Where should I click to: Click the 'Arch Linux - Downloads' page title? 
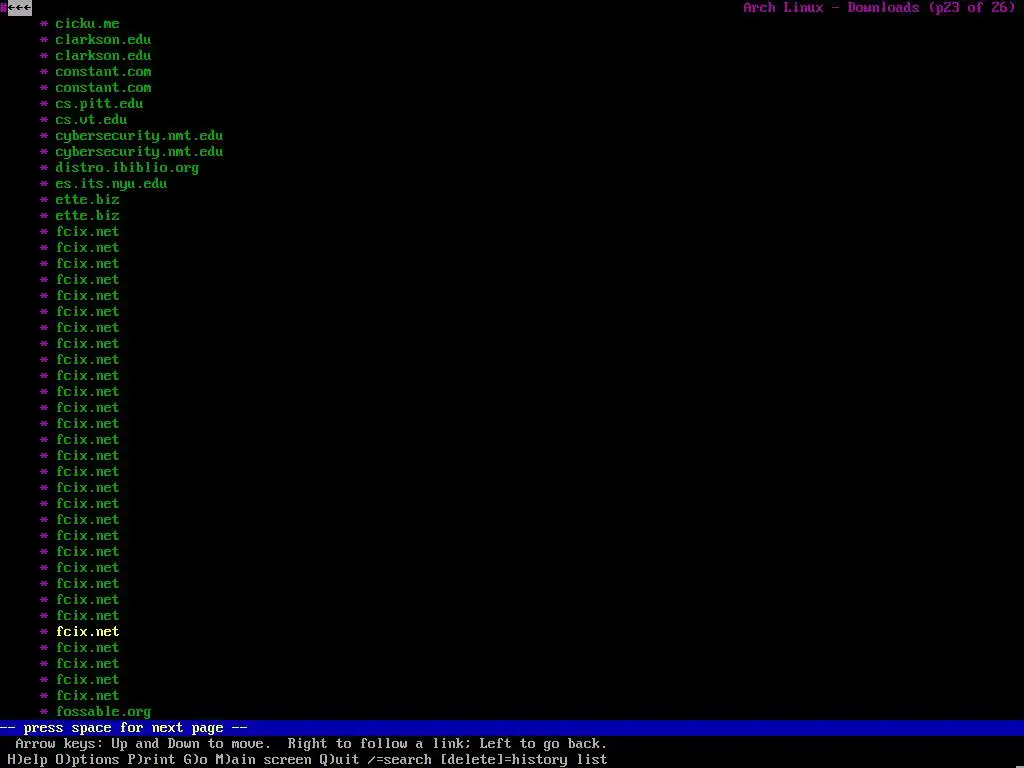(x=831, y=8)
